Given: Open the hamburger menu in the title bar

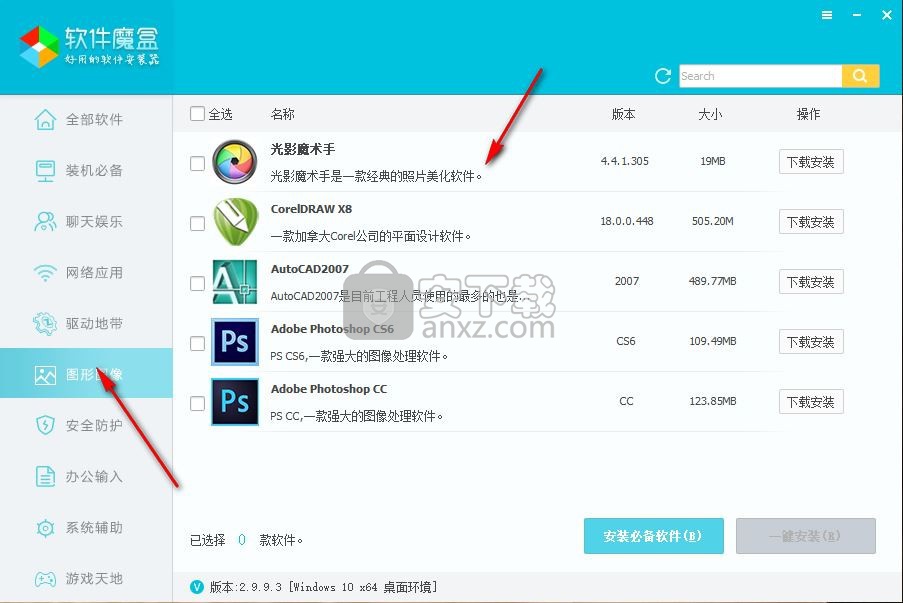Looking at the screenshot, I should click(x=827, y=16).
